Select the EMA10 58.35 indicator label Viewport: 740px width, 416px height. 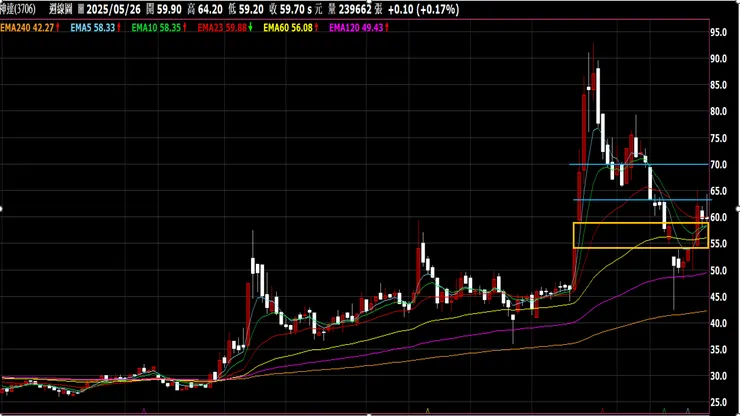coord(156,28)
